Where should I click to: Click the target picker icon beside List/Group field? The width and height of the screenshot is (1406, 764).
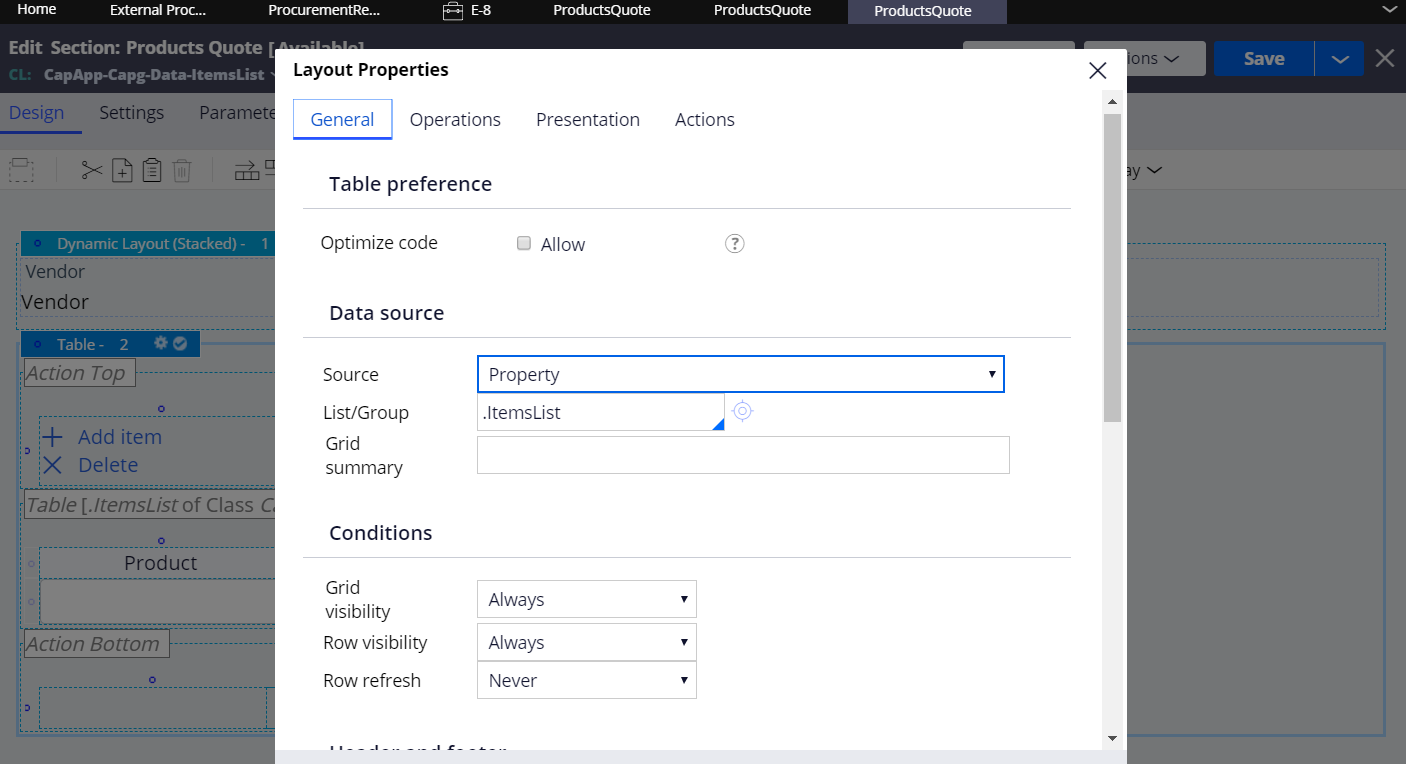click(x=742, y=411)
